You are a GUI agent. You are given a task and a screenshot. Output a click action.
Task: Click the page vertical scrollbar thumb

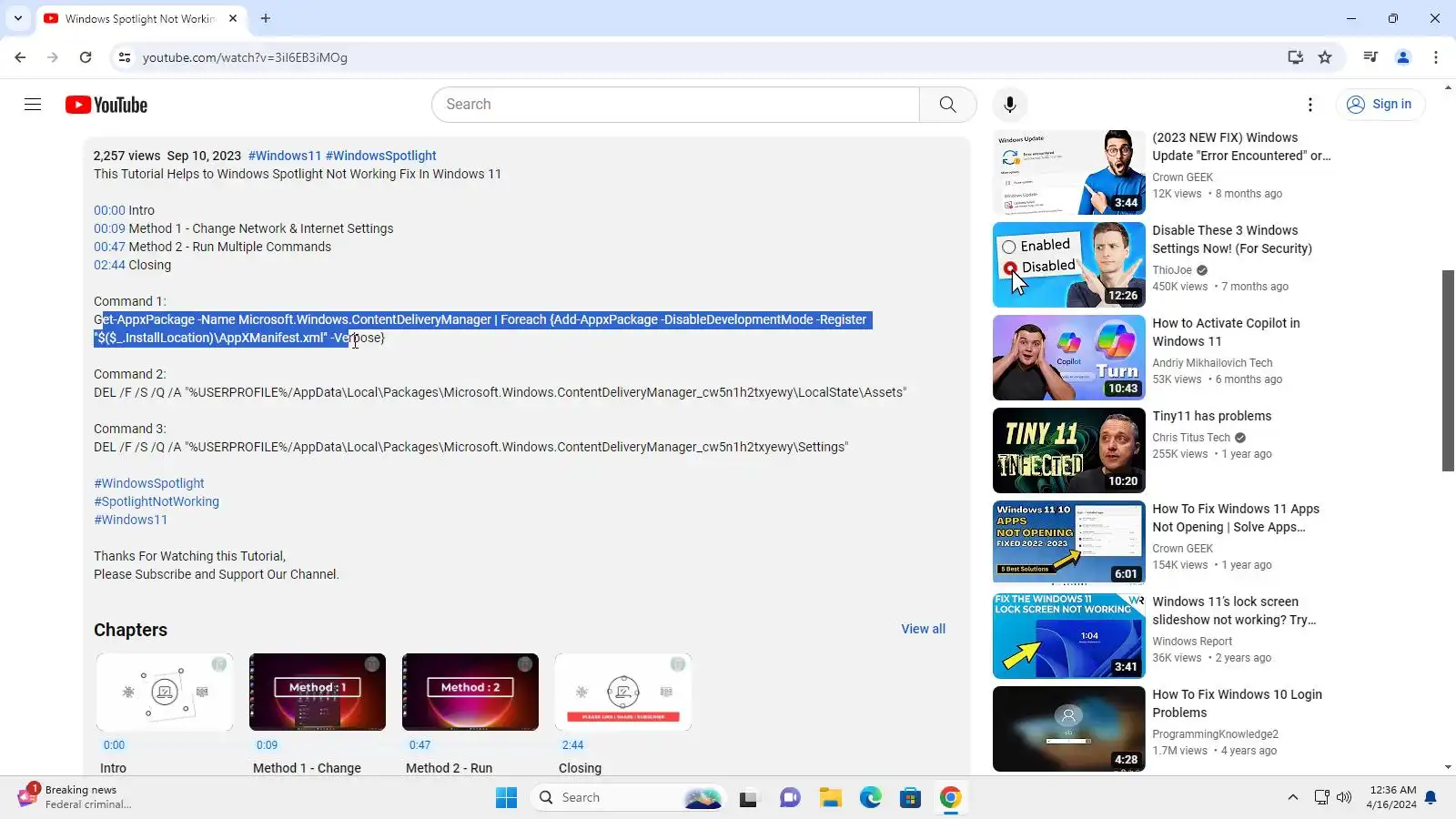click(x=1448, y=370)
